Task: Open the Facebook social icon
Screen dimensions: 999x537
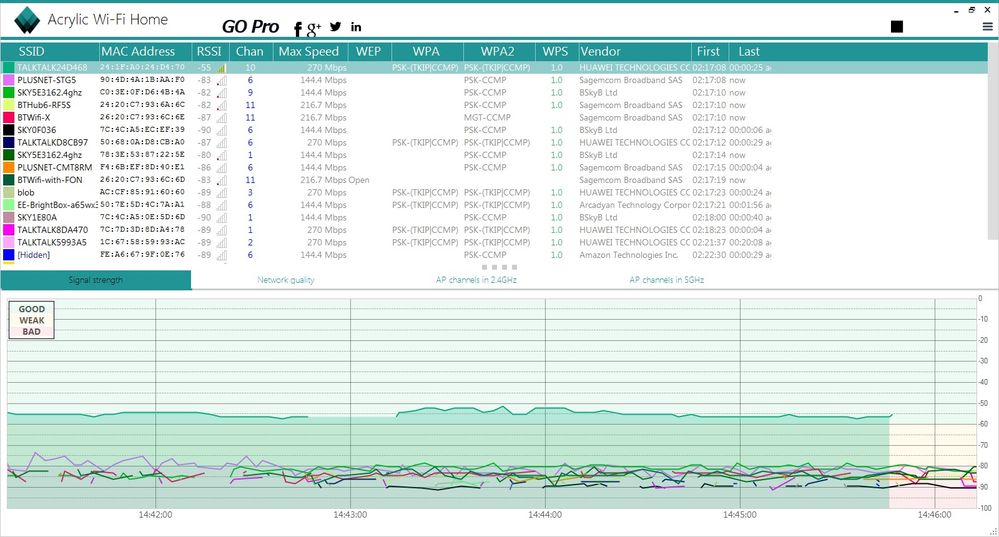Action: (298, 29)
